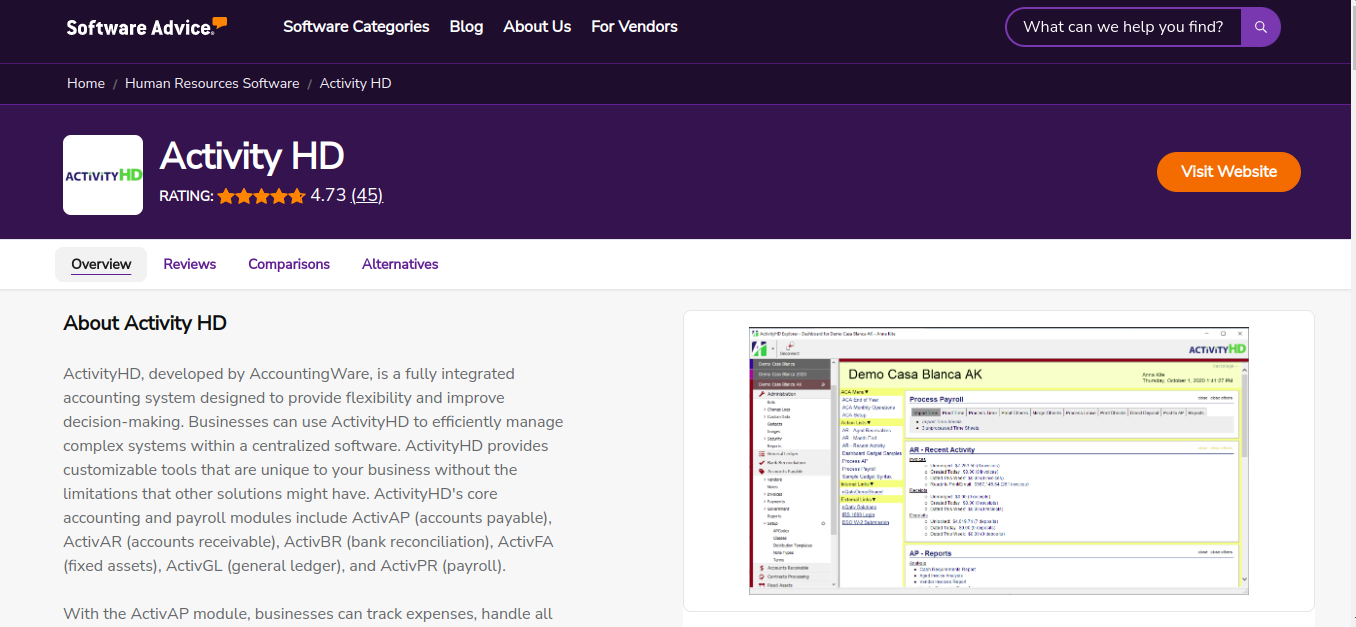This screenshot has width=1356, height=627.
Task: Click the search input field
Action: point(1124,27)
